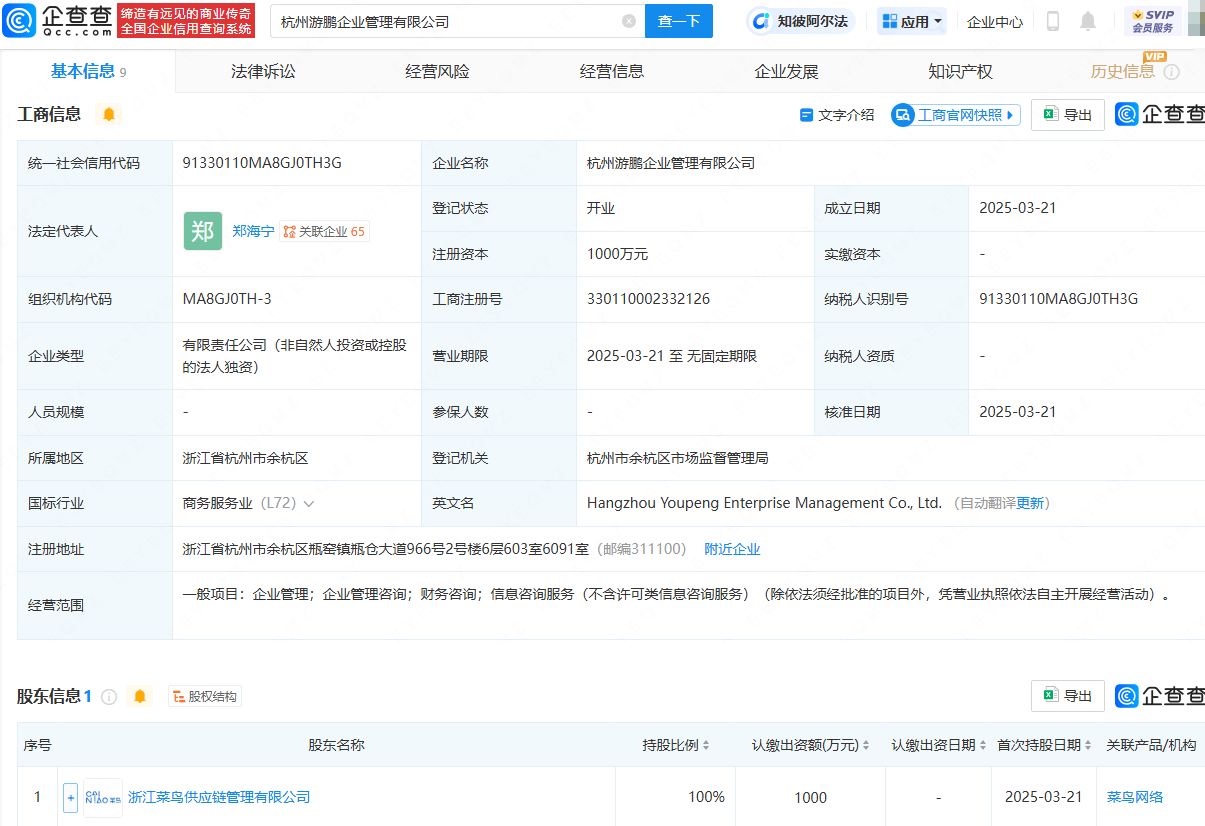Click the orange bell next to 工商信息
This screenshot has height=826, width=1205.
click(x=109, y=114)
